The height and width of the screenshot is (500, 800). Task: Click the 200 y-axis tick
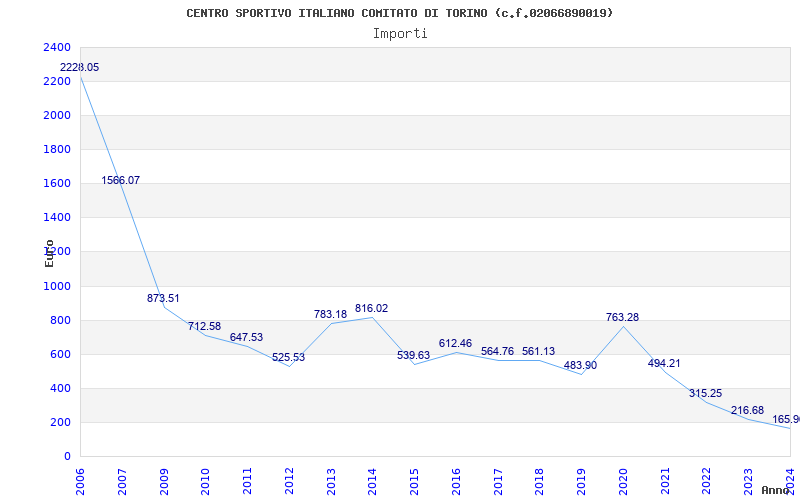[60, 422]
